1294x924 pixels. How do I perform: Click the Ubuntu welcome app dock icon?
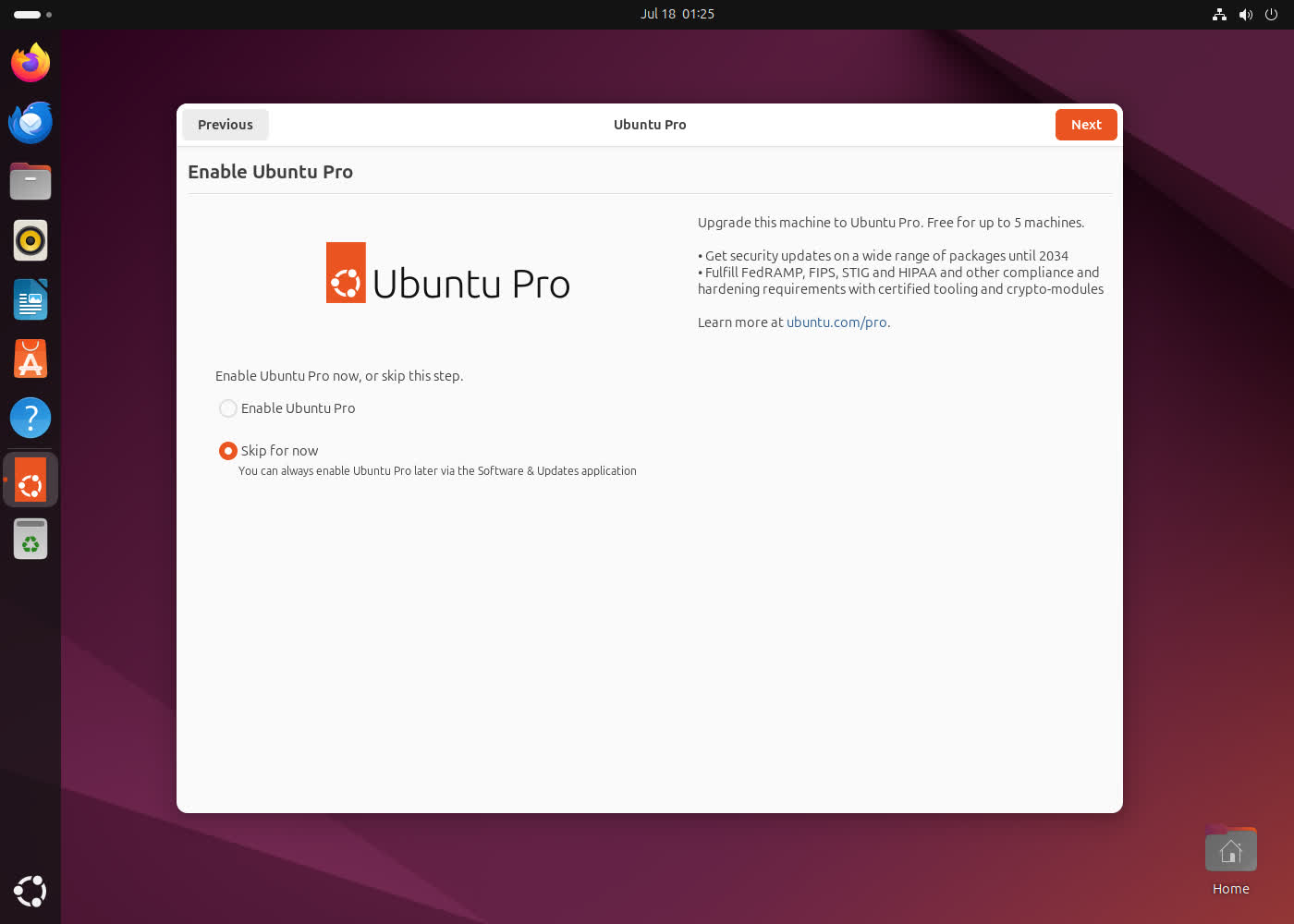tap(31, 480)
